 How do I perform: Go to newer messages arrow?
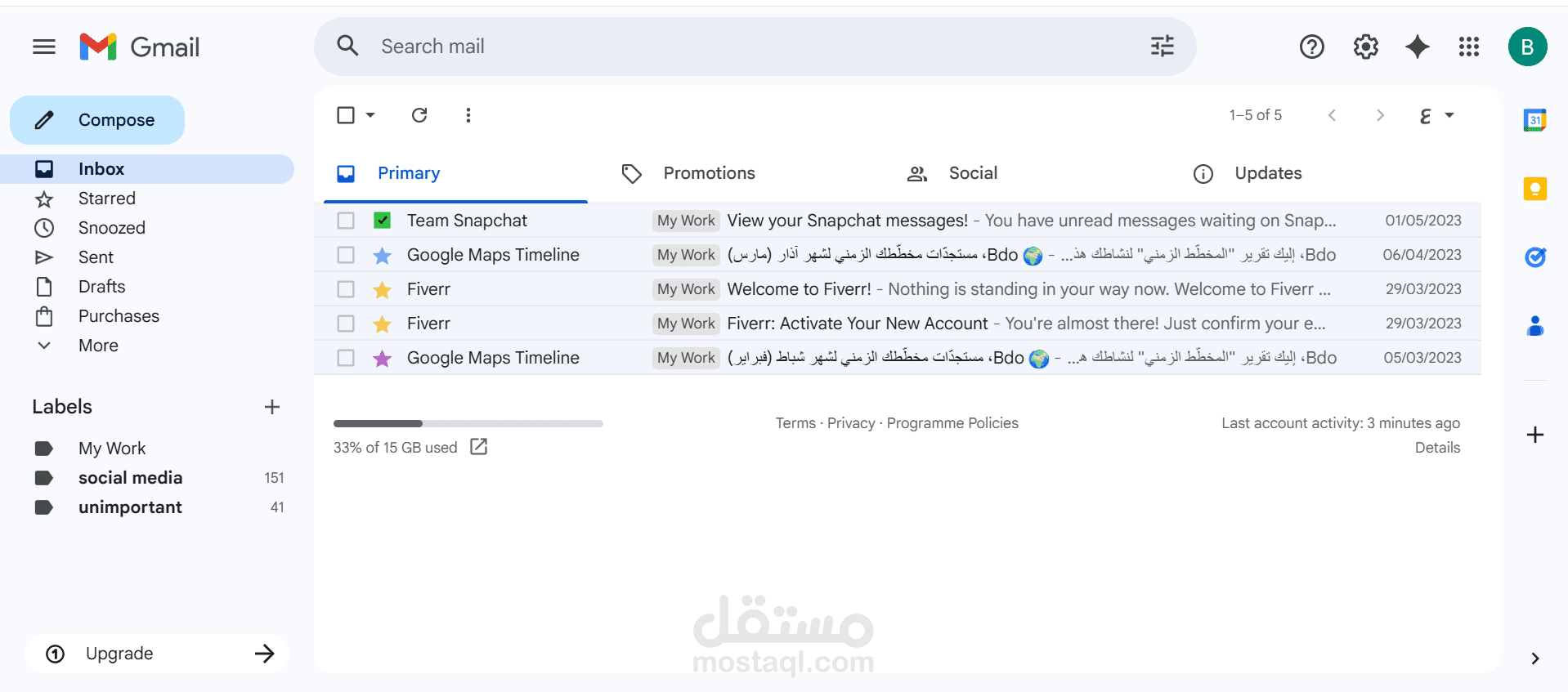click(x=1332, y=115)
